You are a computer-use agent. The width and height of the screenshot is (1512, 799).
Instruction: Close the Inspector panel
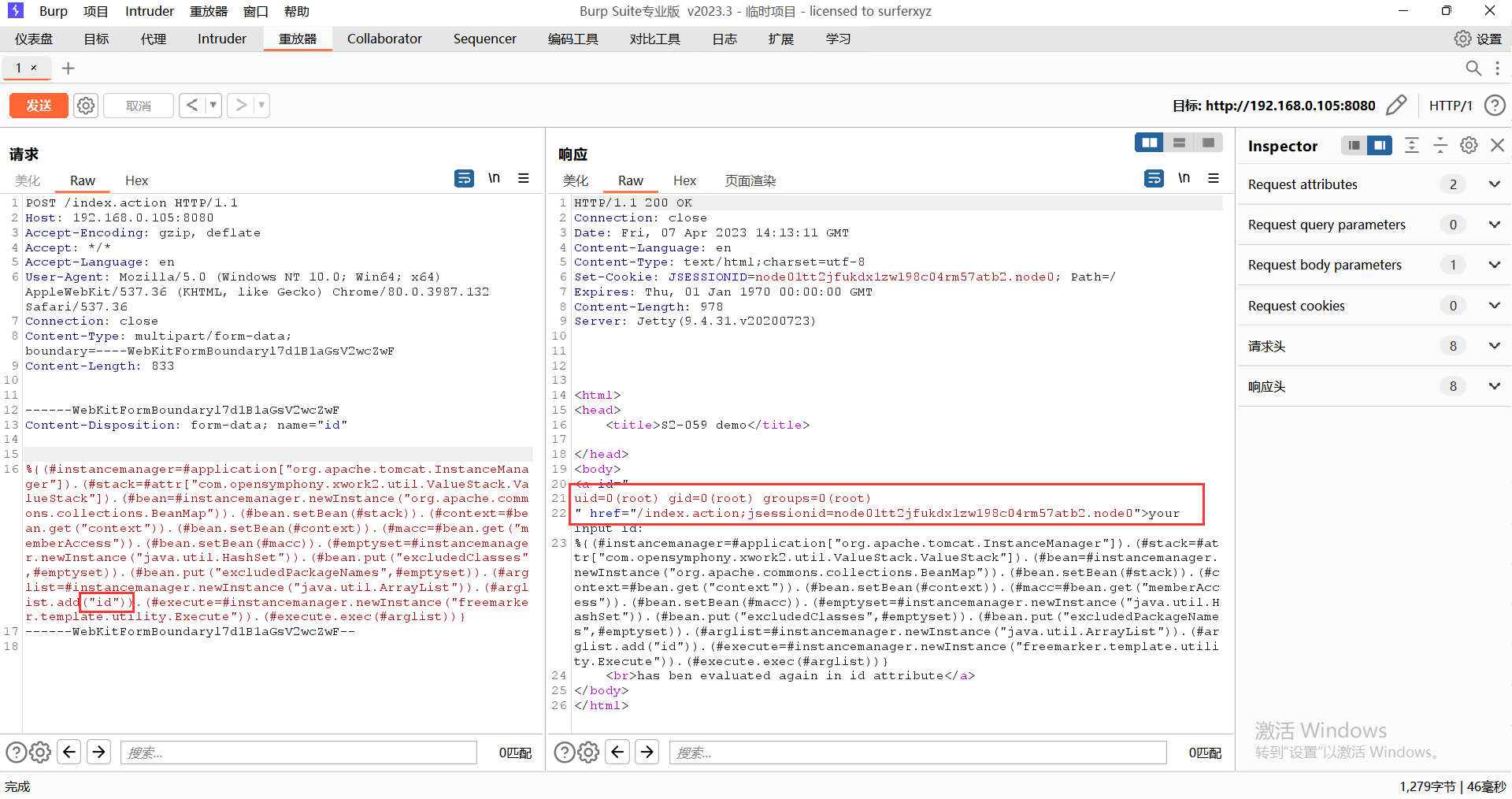[x=1497, y=145]
